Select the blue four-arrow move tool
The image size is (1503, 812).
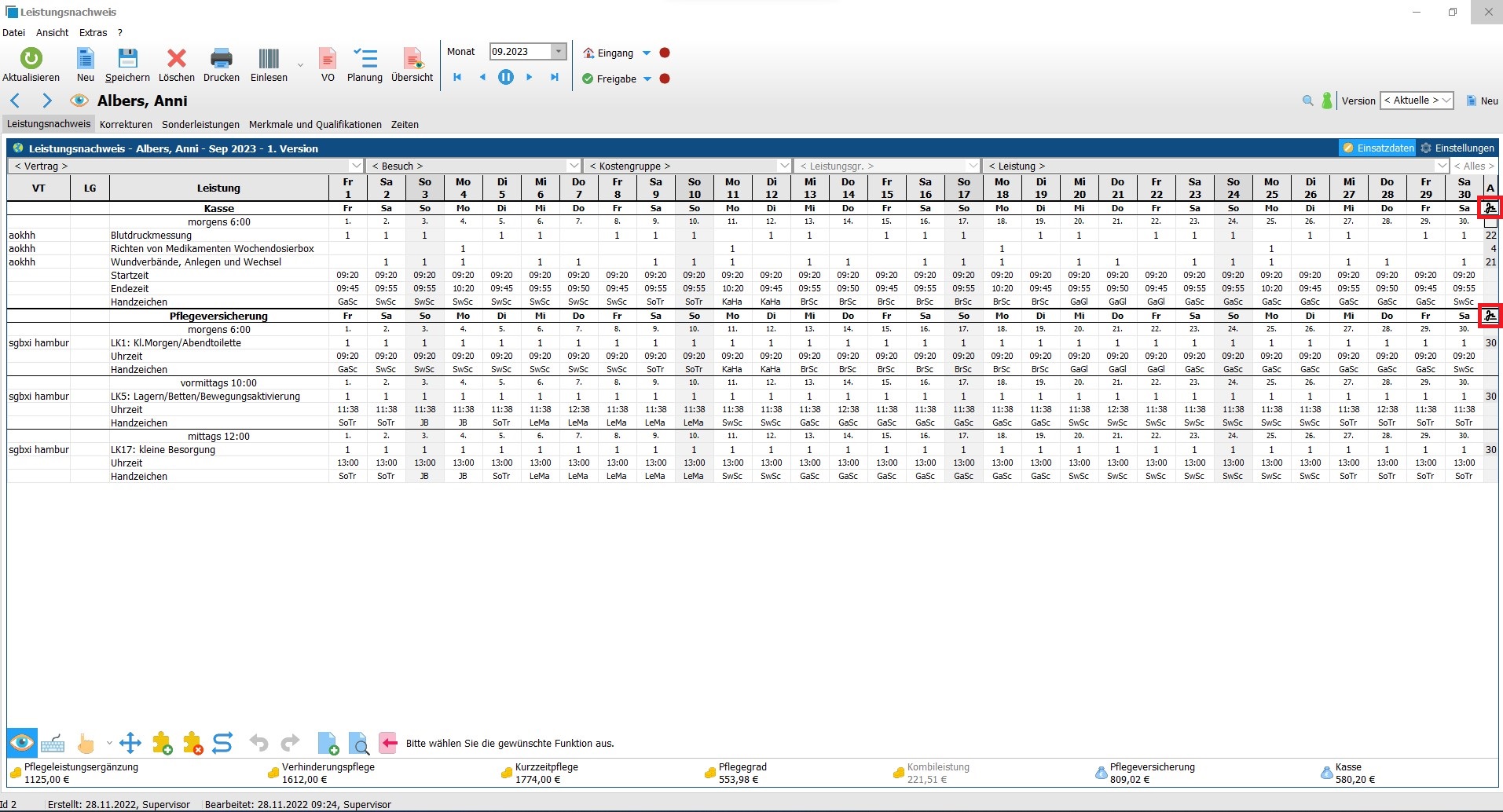[130, 743]
